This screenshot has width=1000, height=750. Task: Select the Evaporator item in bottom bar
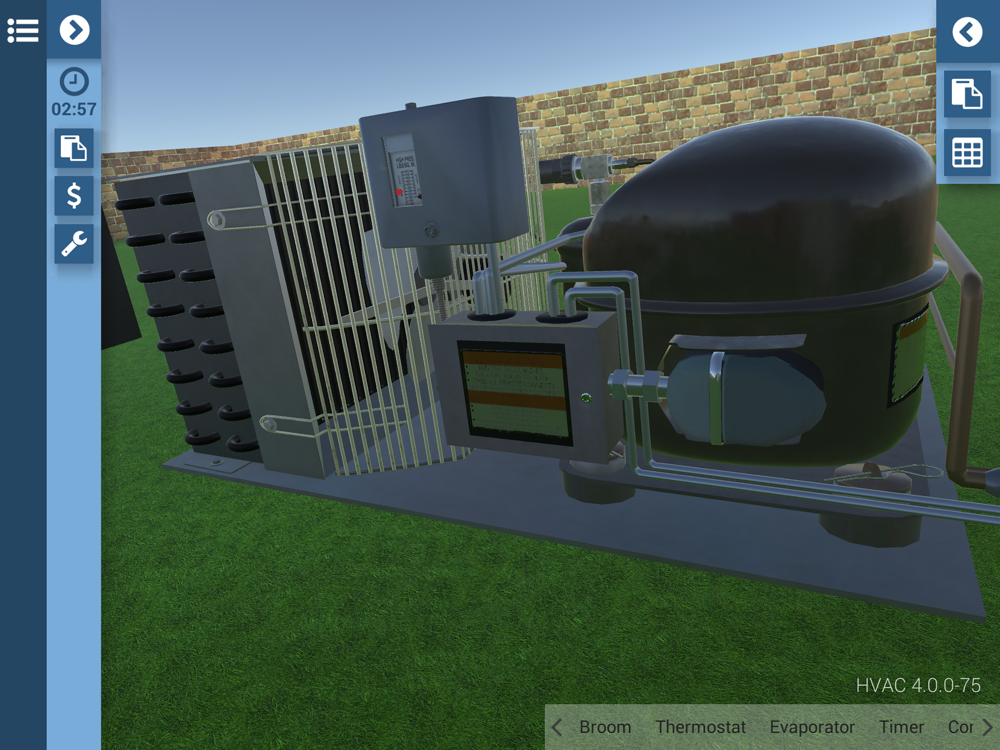[812, 727]
